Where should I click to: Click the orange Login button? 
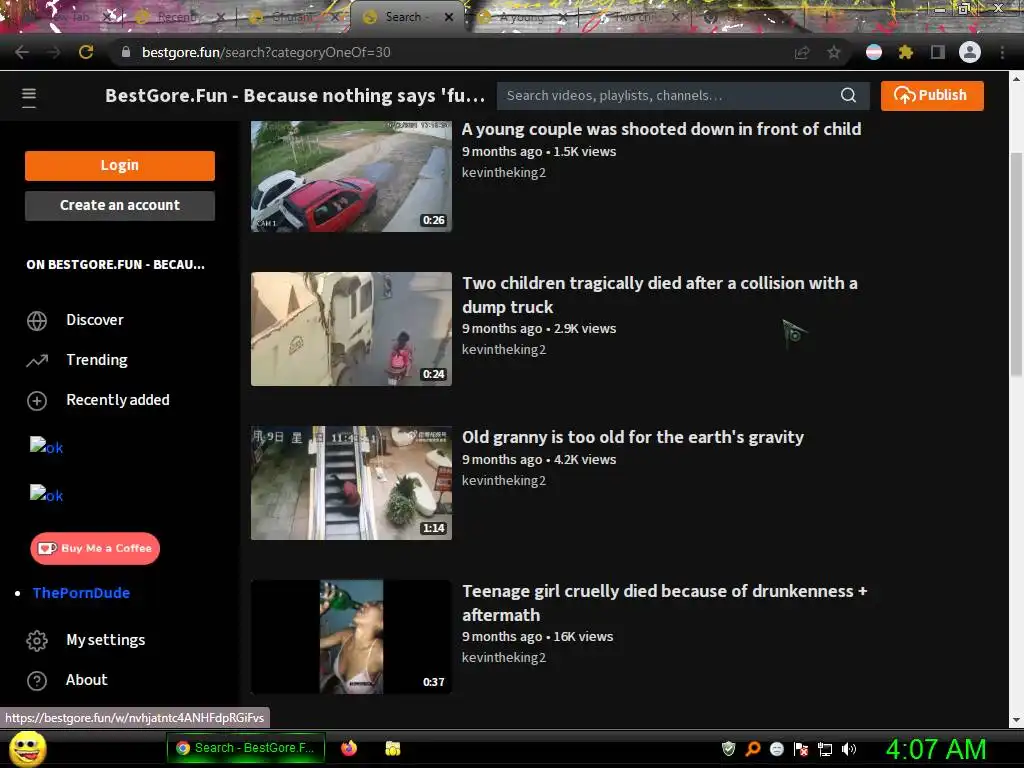[x=120, y=166]
